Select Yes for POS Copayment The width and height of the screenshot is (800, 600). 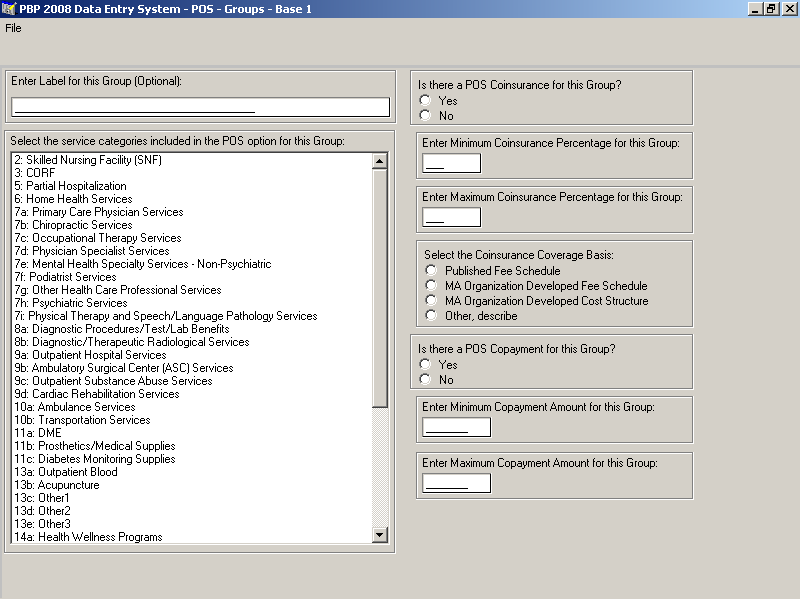pos(425,364)
